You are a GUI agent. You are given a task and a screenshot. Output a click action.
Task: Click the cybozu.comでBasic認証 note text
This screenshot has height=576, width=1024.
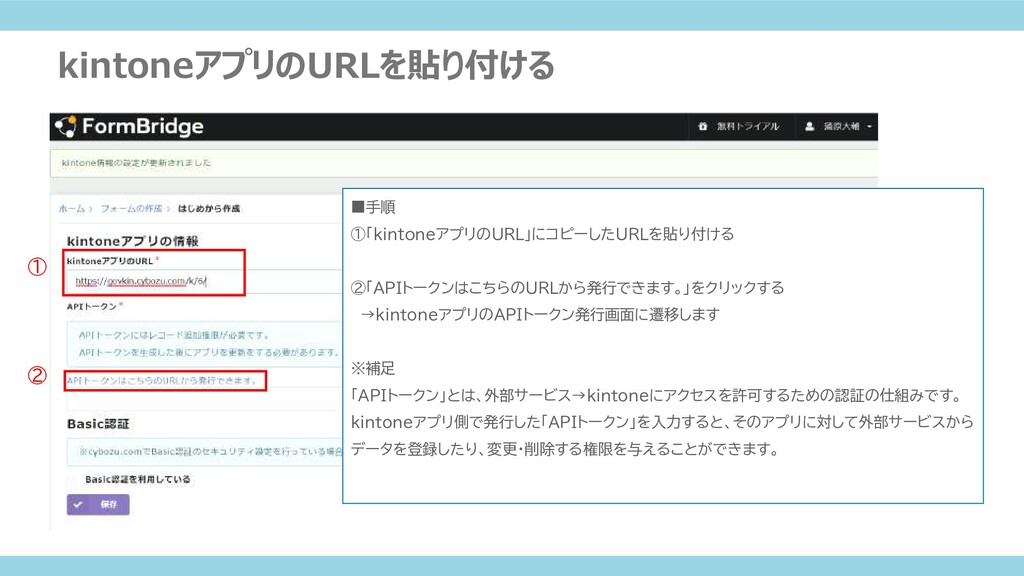click(210, 451)
